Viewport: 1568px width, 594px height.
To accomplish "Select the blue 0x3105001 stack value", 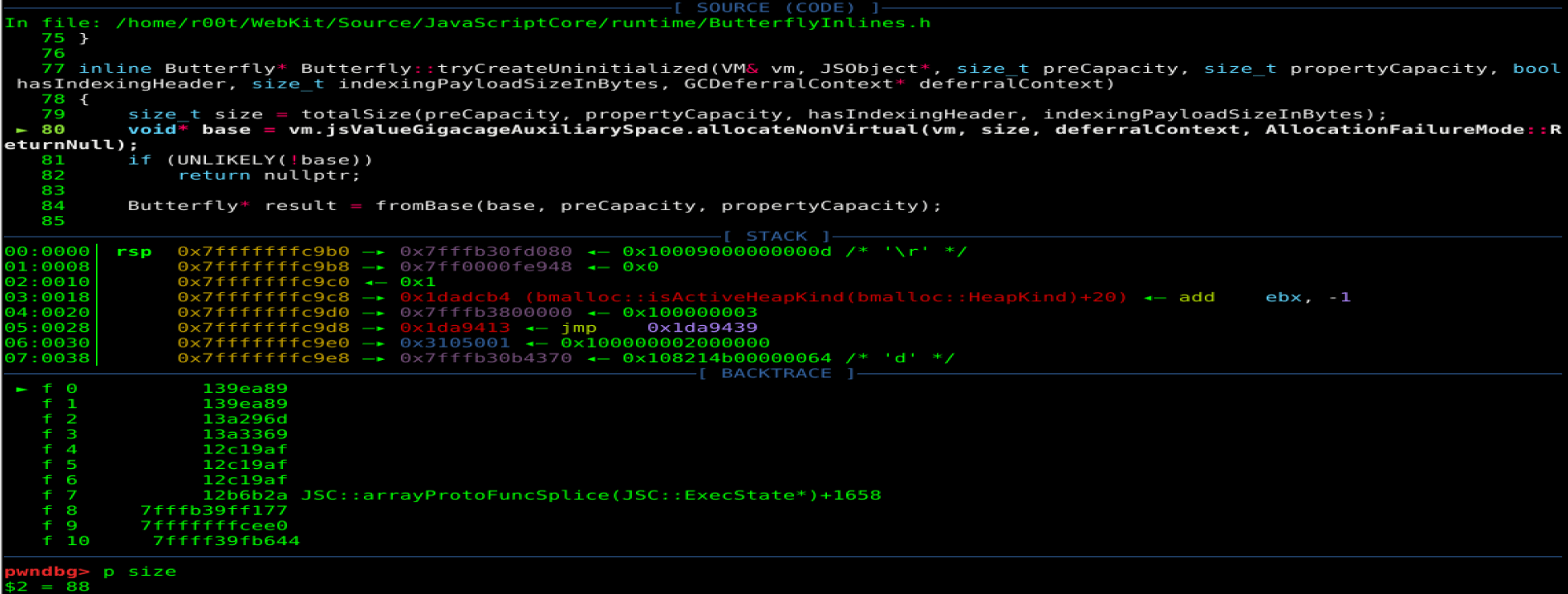I will 454,343.
